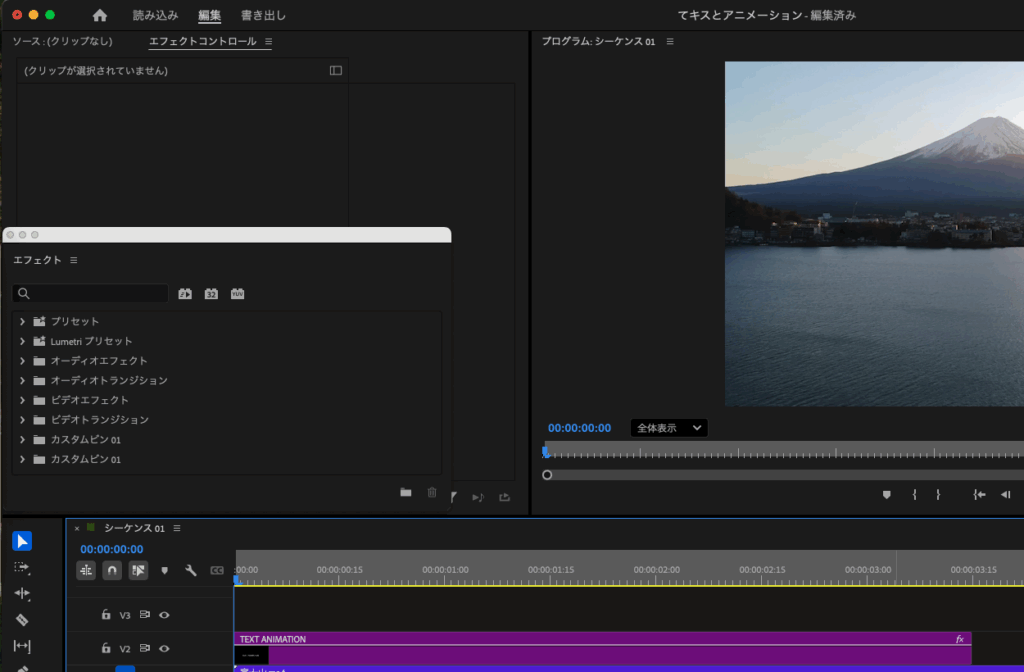Select the Selection arrow tool
Viewport: 1024px width, 672px height.
(x=22, y=541)
